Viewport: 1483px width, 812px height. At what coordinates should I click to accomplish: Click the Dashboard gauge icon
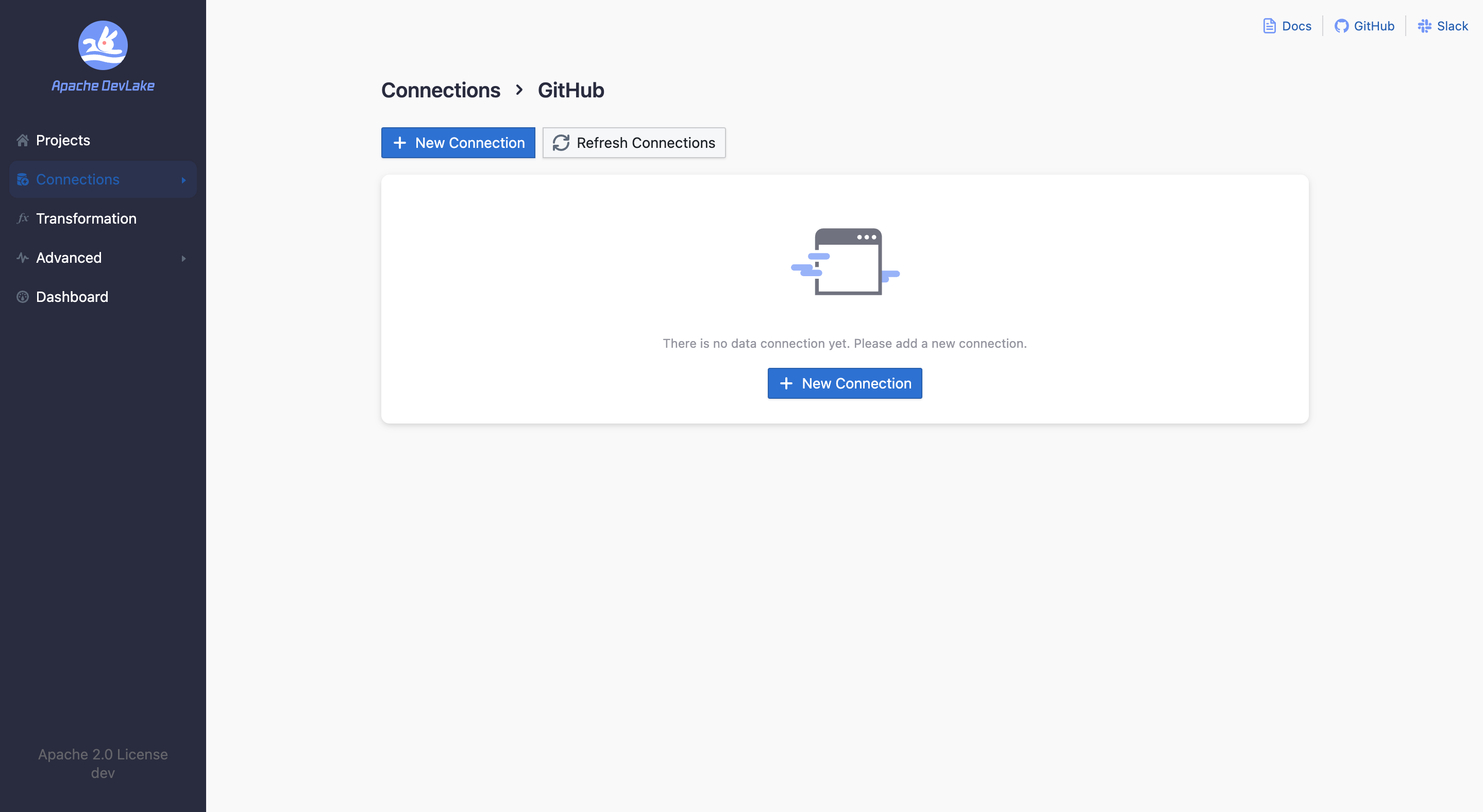pos(23,297)
